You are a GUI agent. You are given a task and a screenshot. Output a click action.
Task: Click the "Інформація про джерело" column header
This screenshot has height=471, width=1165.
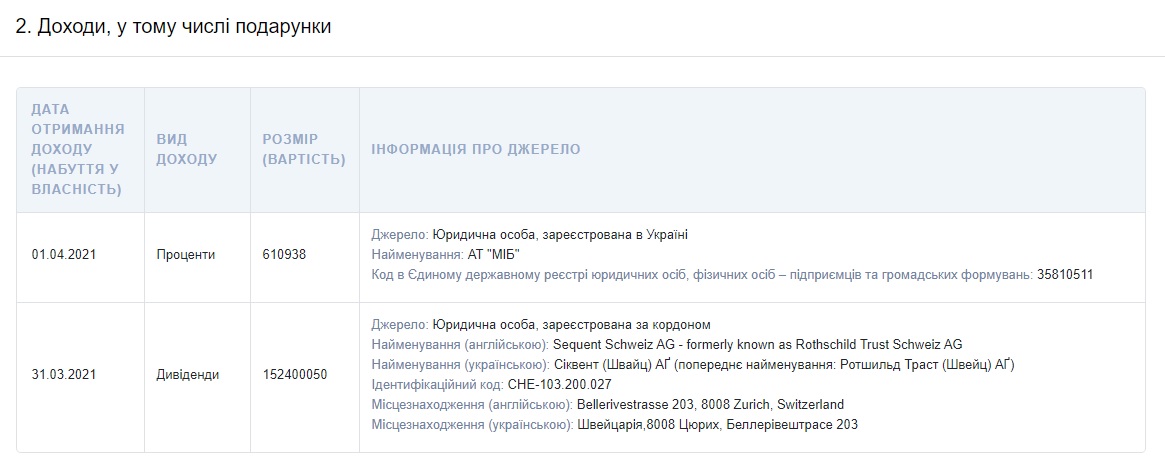point(475,149)
